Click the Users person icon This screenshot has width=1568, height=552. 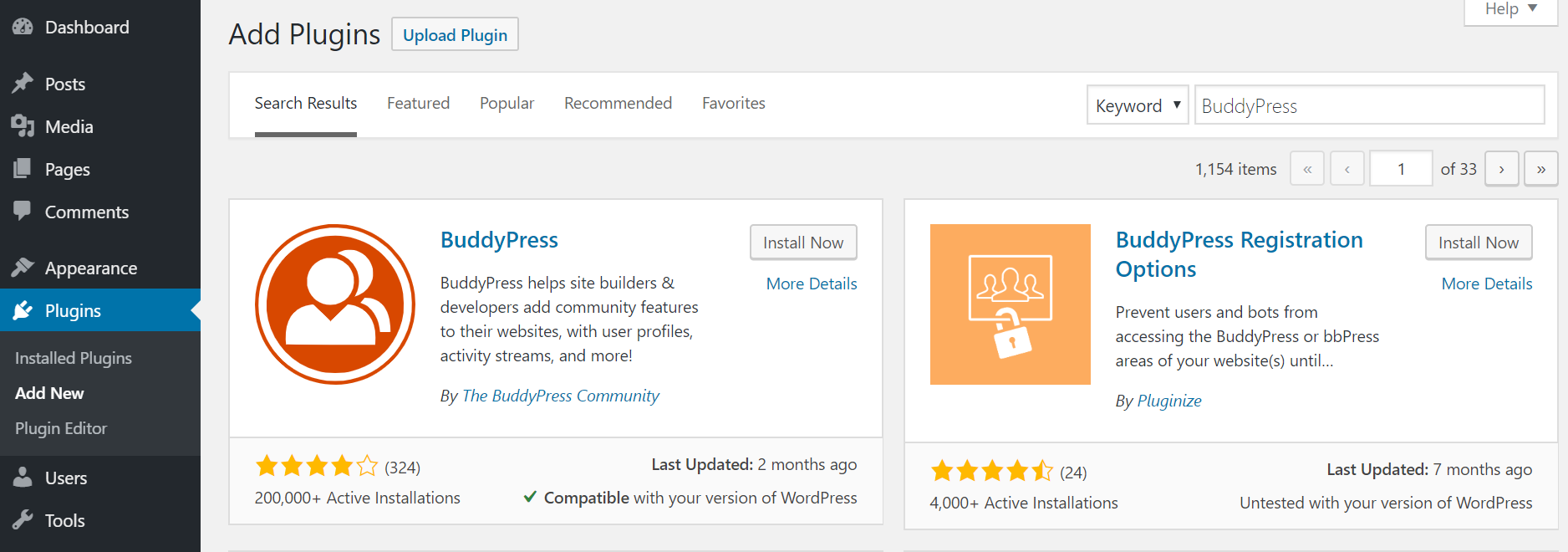pos(23,477)
